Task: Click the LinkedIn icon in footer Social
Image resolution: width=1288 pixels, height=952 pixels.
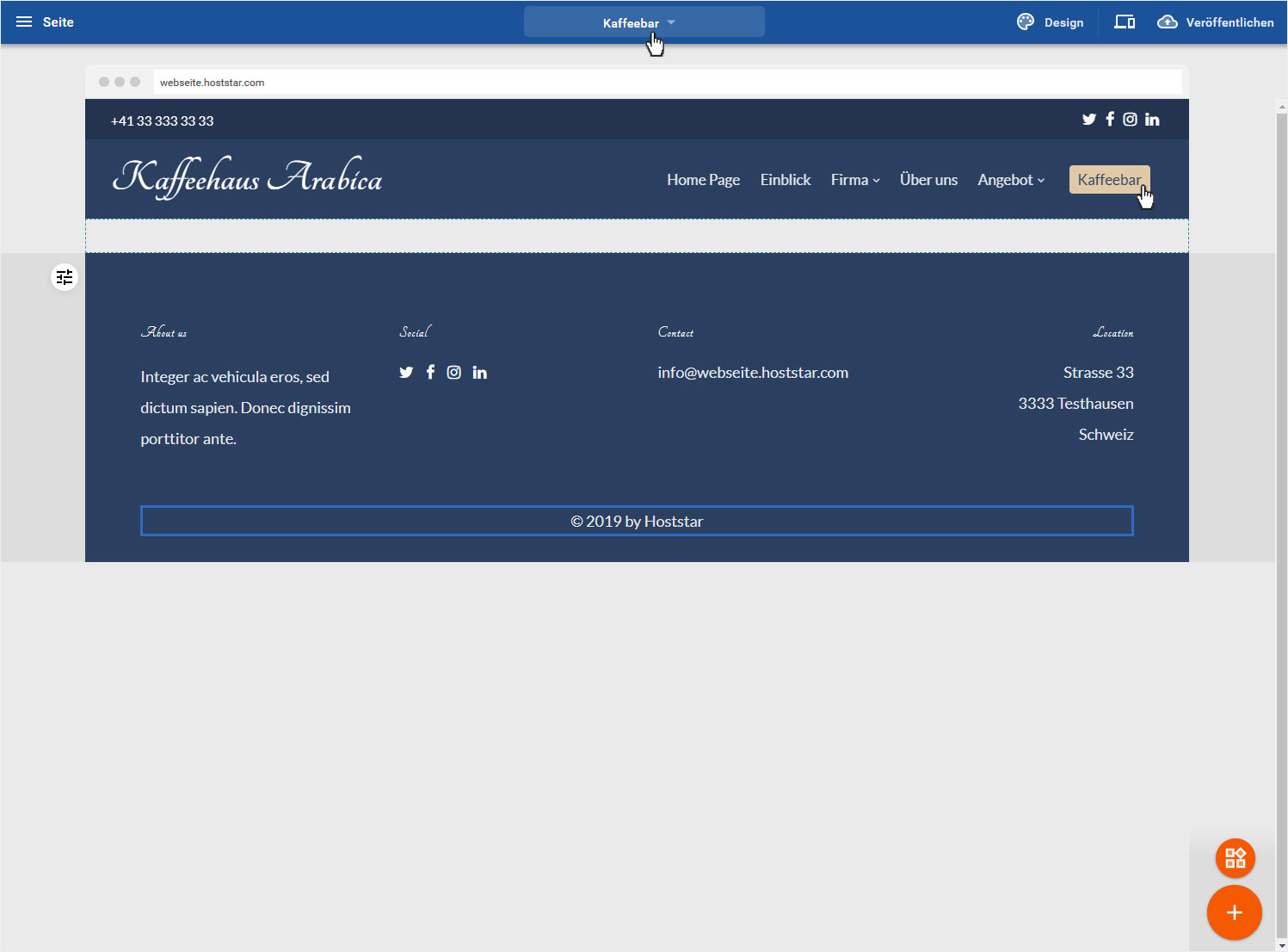Action: tap(480, 373)
